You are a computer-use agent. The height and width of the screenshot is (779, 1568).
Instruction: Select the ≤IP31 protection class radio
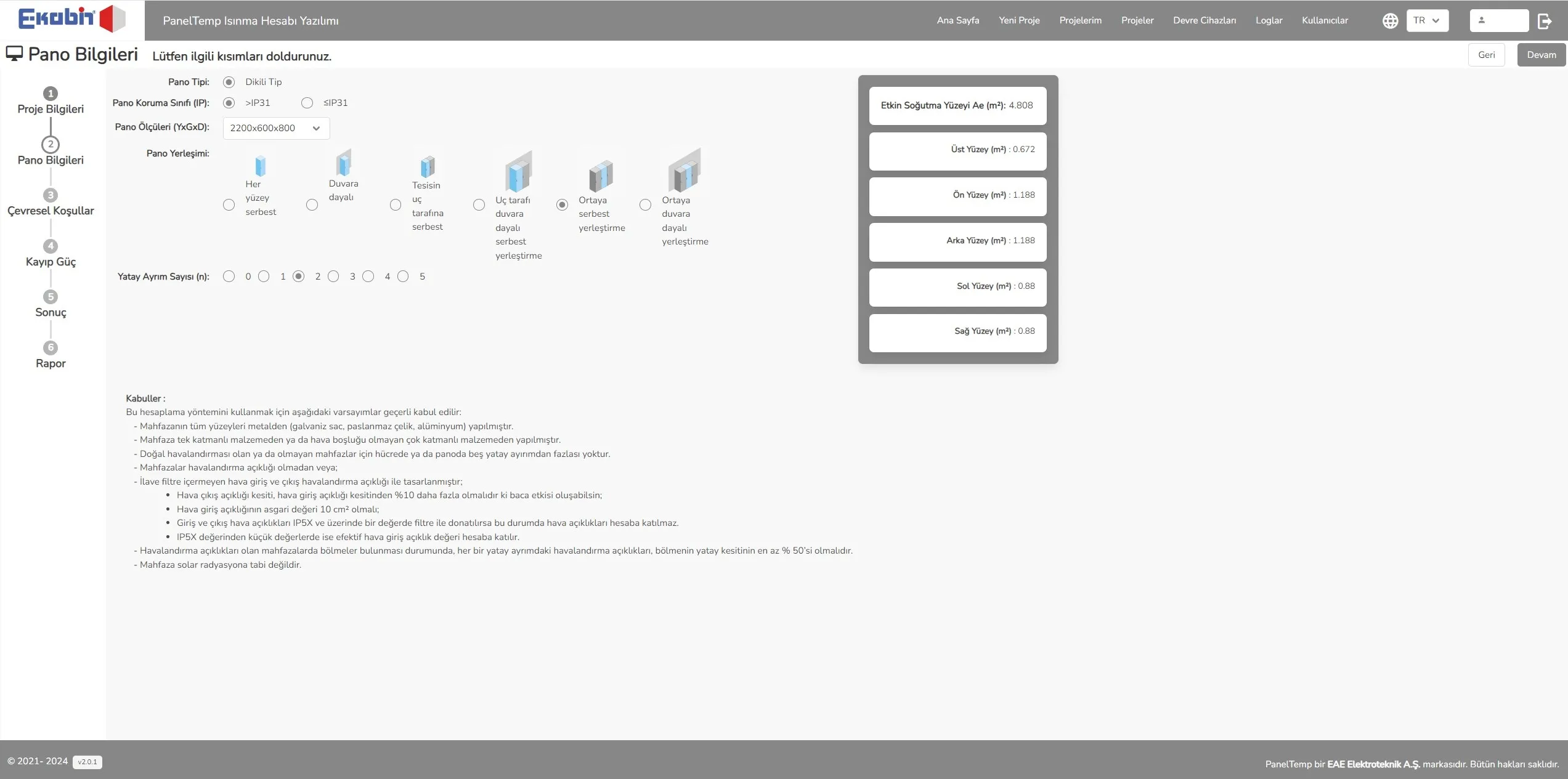tap(307, 103)
